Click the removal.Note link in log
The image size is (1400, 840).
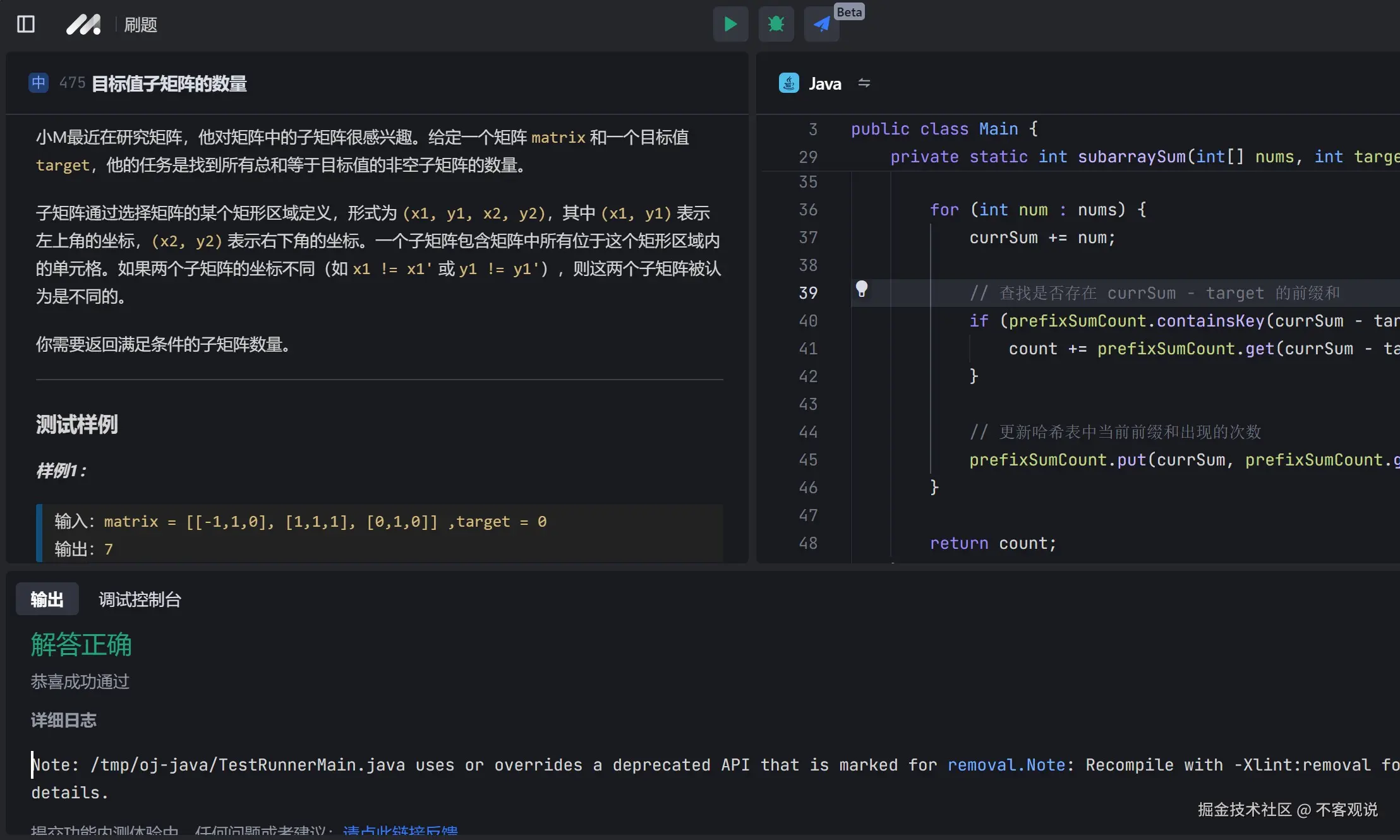click(x=1006, y=765)
